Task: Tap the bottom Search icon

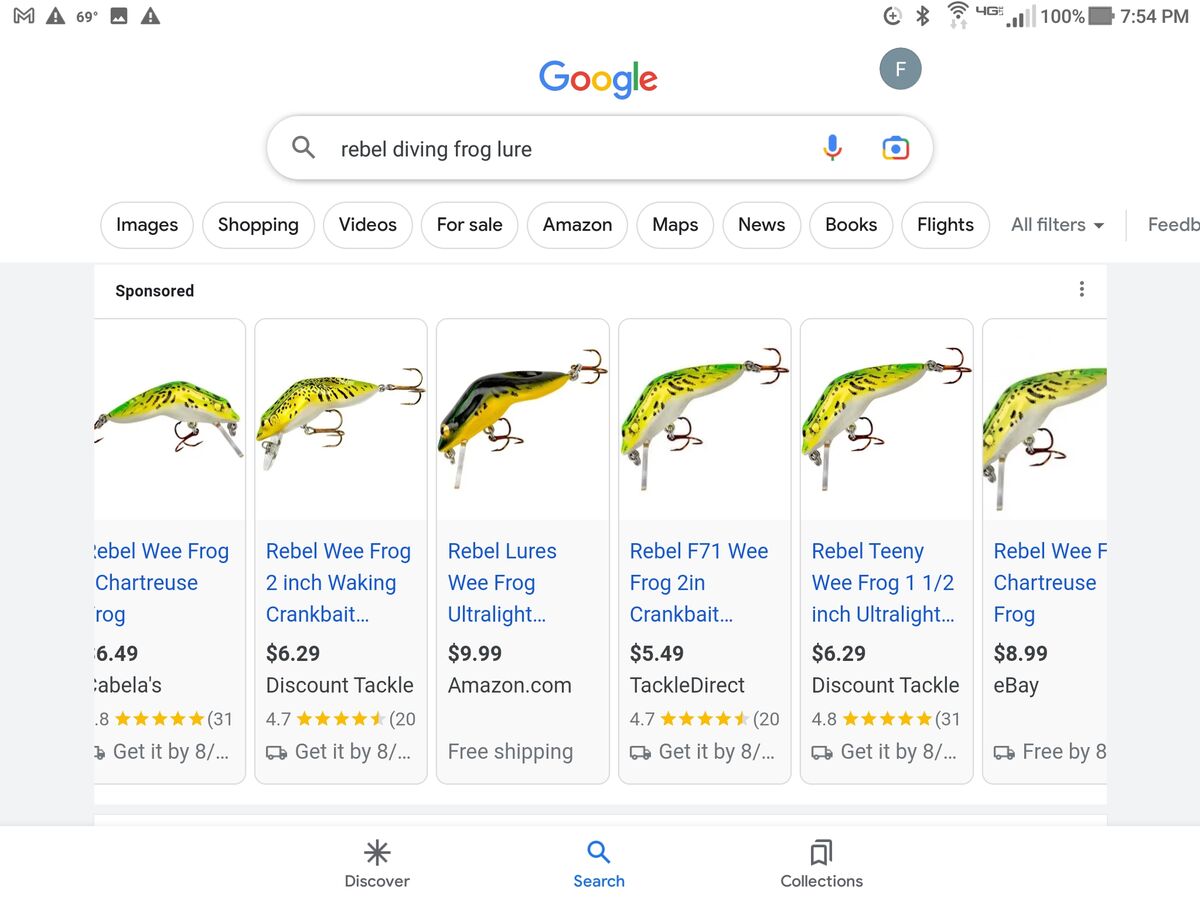Action: pos(598,853)
